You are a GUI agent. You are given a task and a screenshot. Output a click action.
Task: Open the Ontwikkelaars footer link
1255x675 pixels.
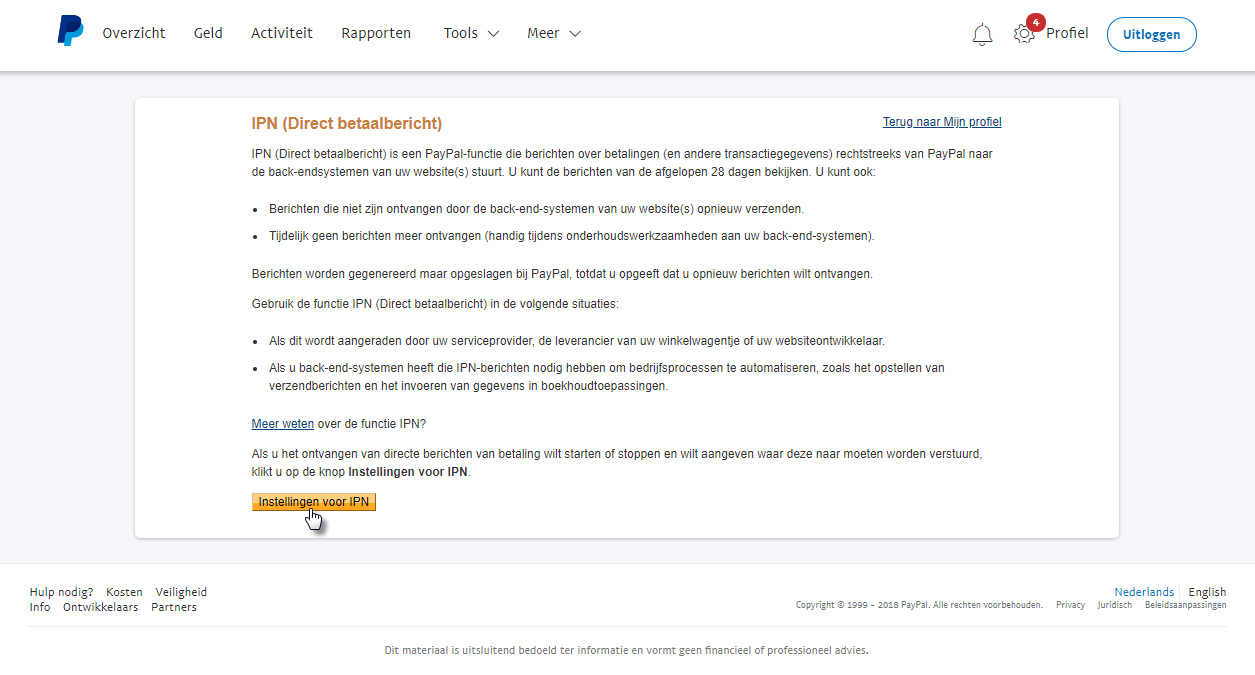coord(100,607)
